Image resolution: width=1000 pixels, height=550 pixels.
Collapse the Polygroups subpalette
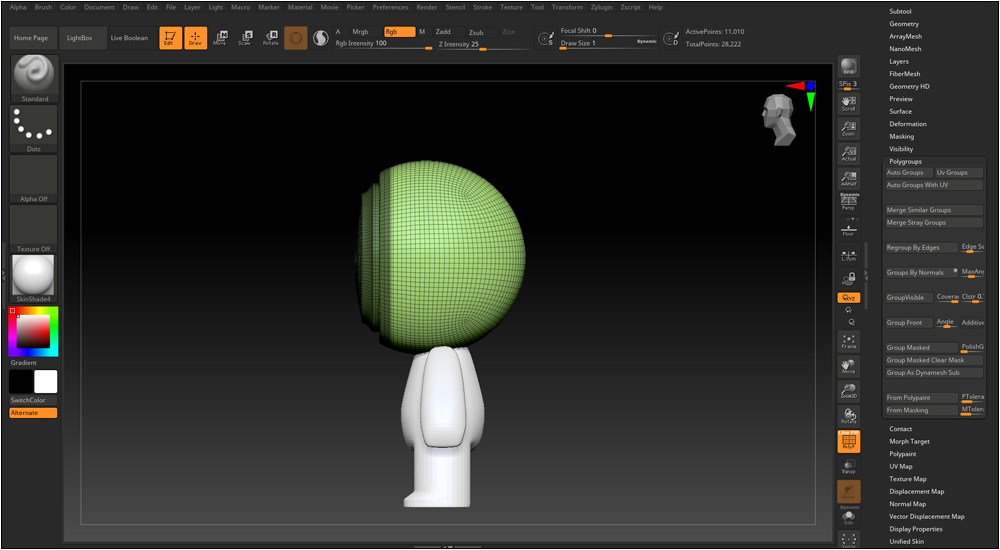905,161
